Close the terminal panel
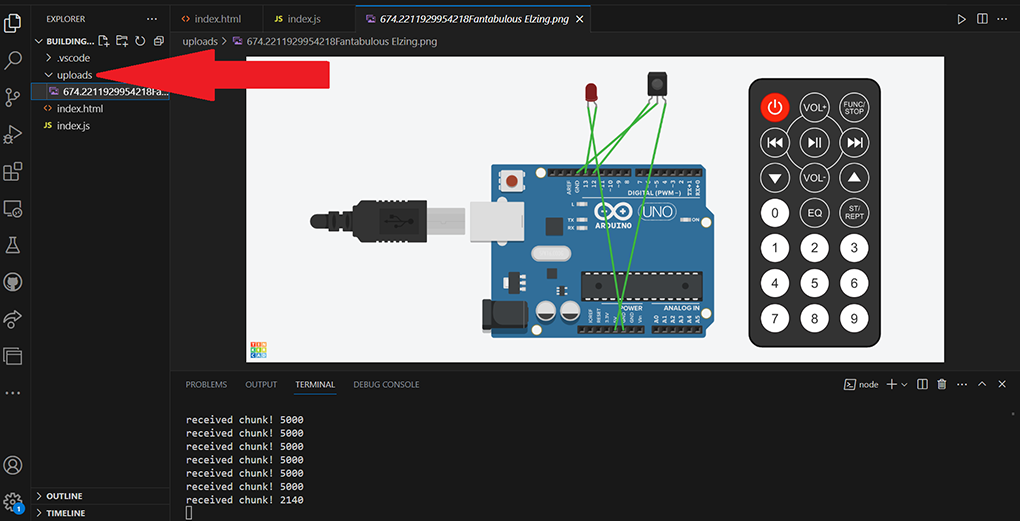 1002,384
